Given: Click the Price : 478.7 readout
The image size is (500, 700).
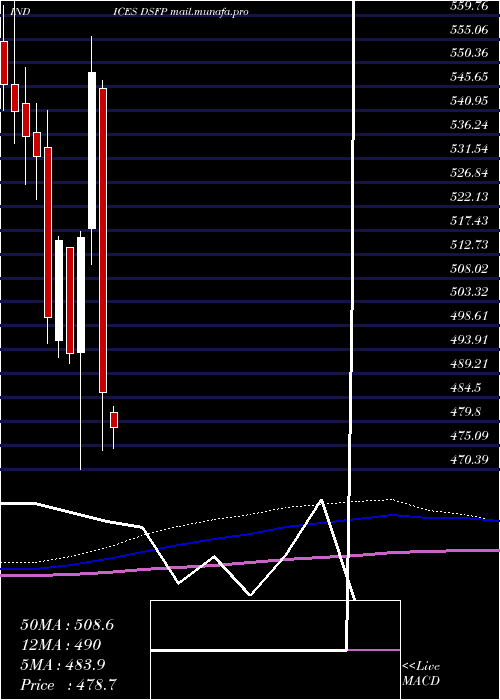Looking at the screenshot, I should tap(69, 685).
